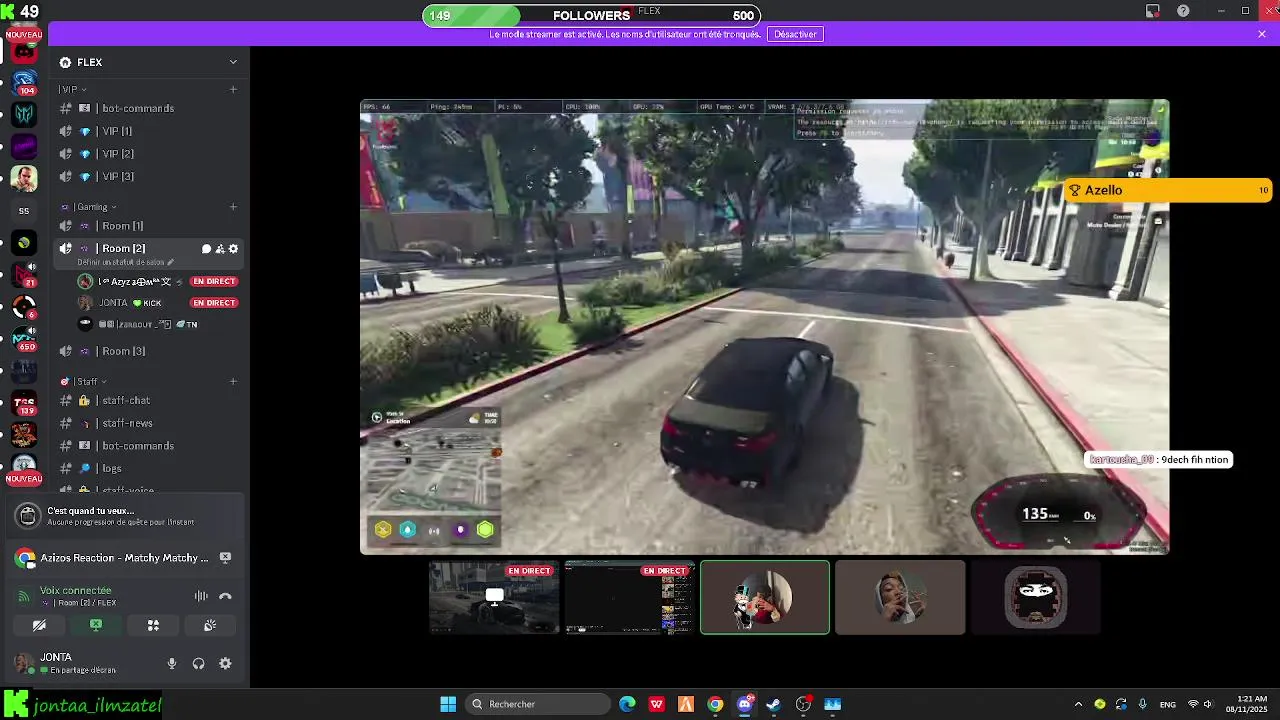This screenshot has height=720, width=1280.
Task: Open the quest icon beside "C'est quand tu veux..."
Action: click(x=28, y=516)
